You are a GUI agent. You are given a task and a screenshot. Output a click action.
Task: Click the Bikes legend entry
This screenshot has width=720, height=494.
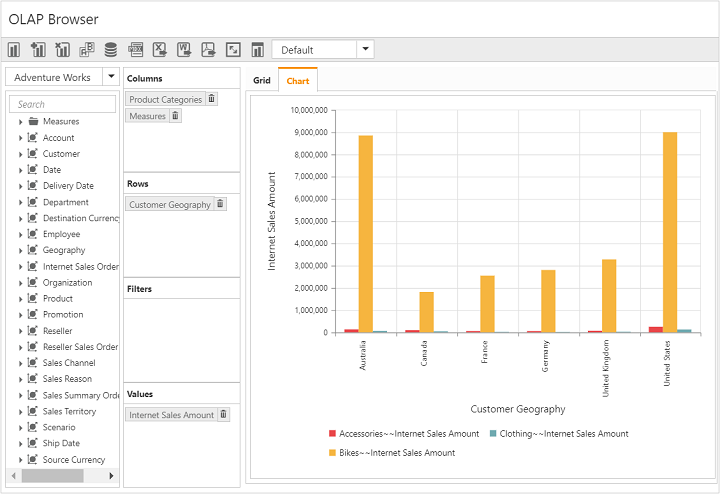[x=397, y=453]
